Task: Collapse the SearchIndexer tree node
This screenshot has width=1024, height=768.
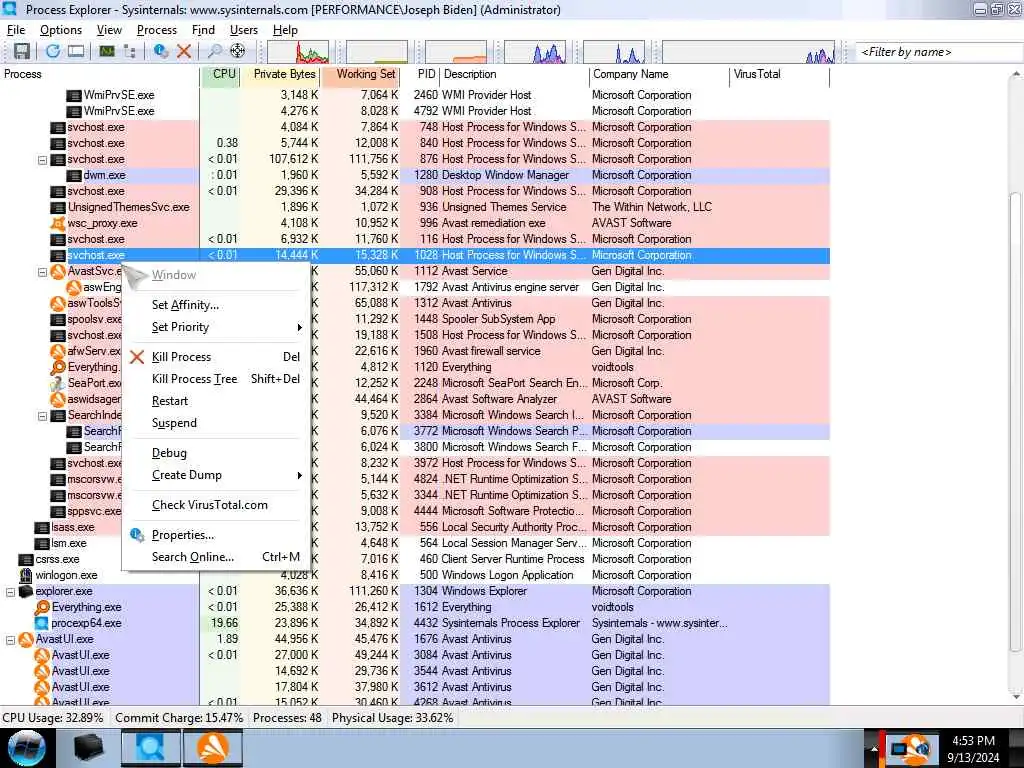Action: (x=42, y=415)
